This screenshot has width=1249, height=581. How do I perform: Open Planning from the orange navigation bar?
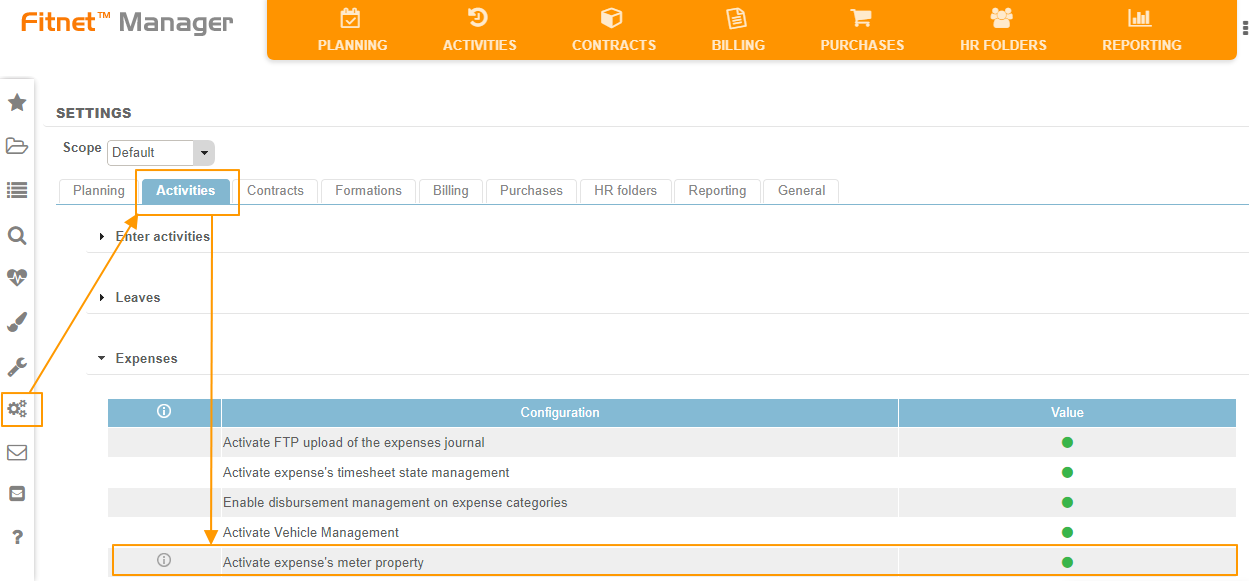(352, 30)
